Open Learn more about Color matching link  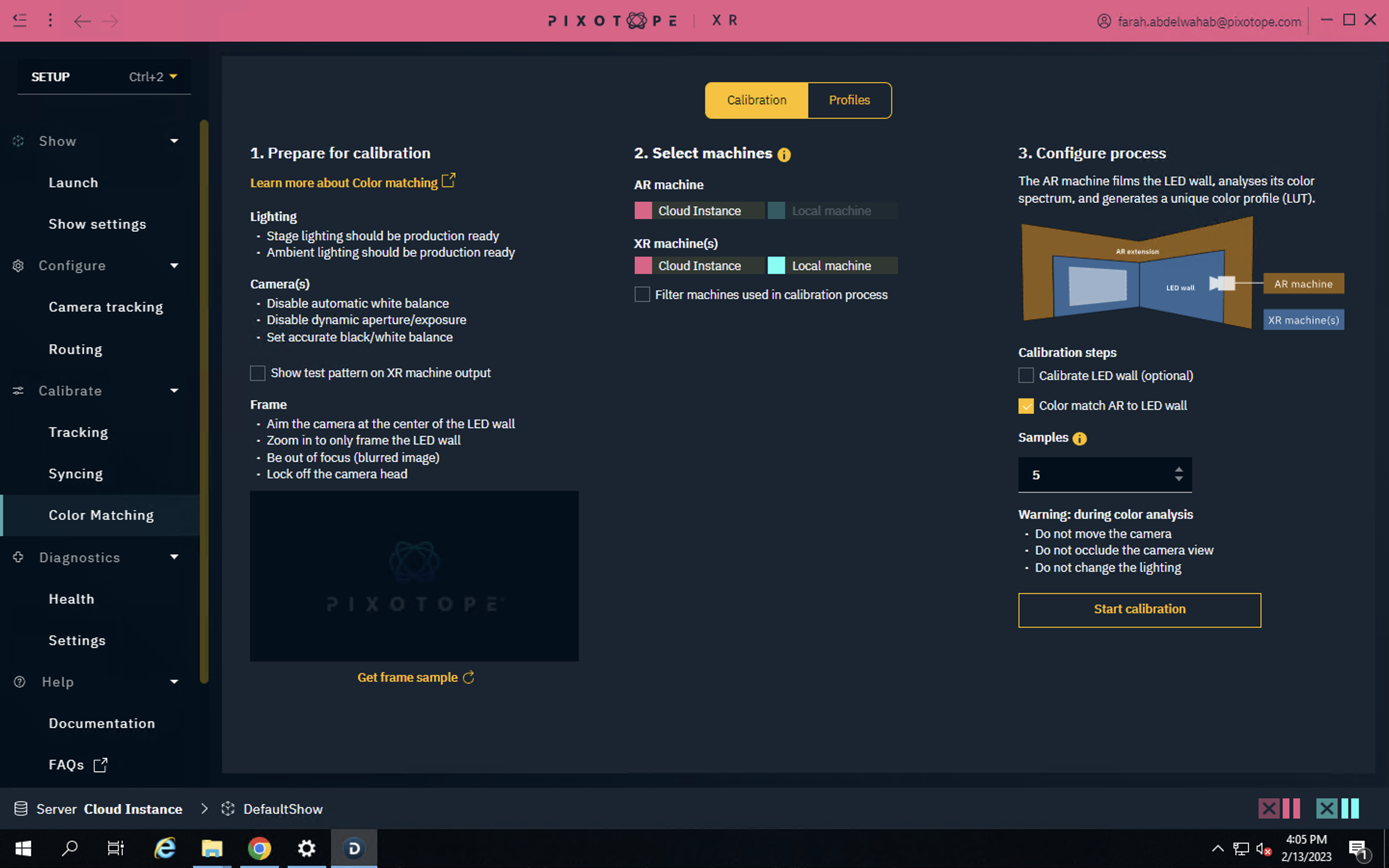coord(344,183)
